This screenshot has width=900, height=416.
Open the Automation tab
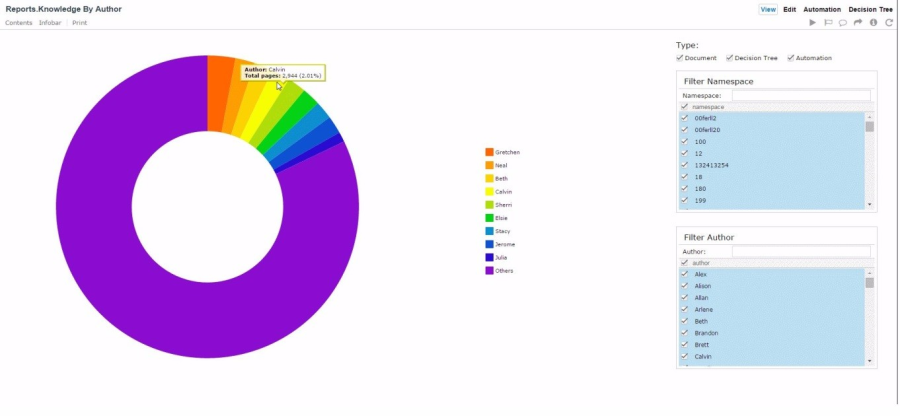point(822,9)
